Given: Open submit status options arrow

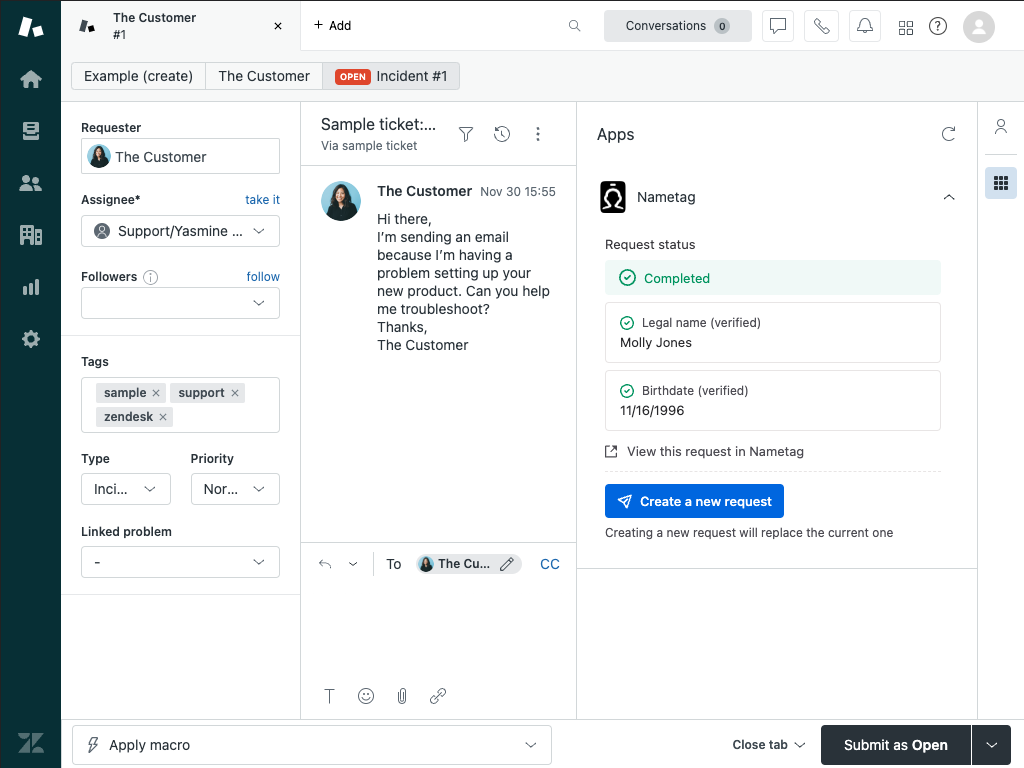Looking at the screenshot, I should pyautogui.click(x=991, y=745).
